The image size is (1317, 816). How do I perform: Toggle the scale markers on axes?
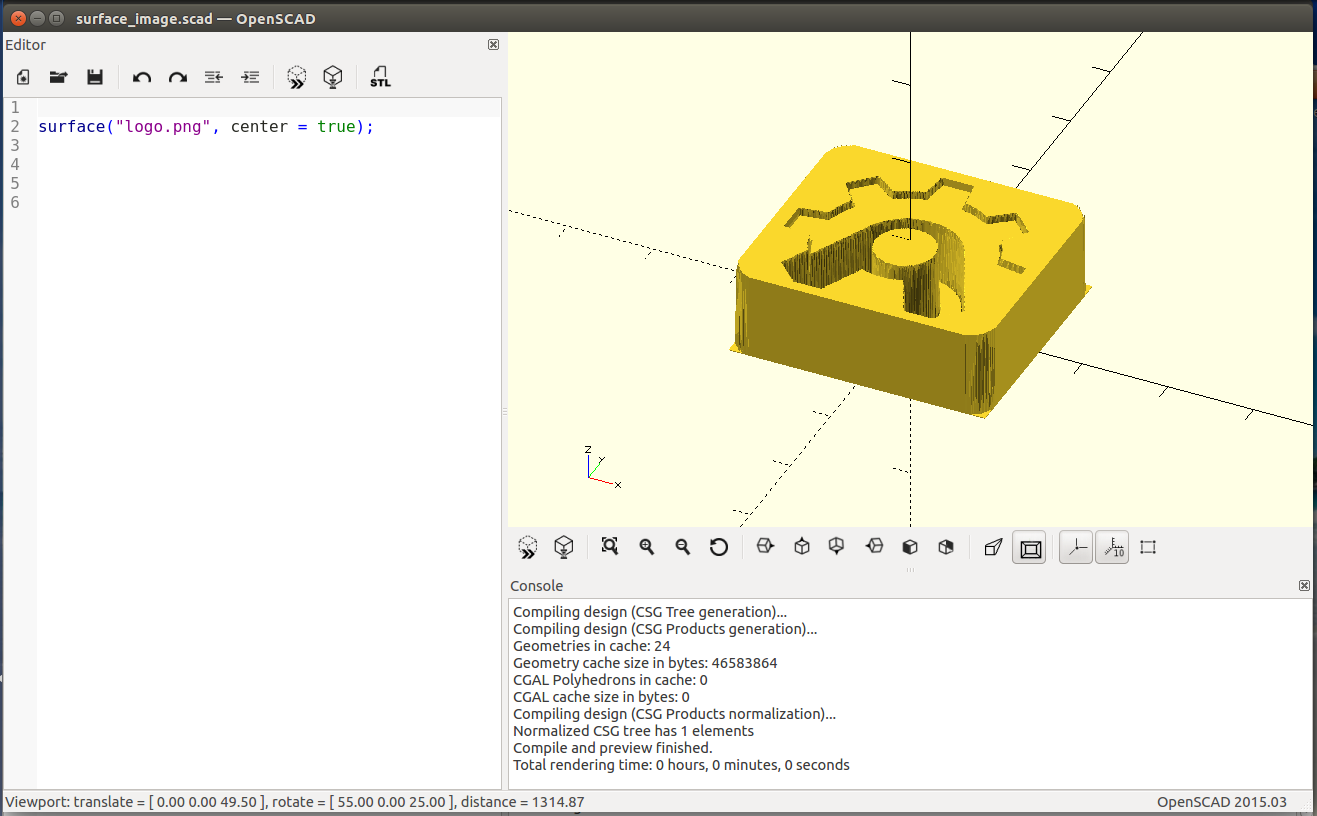[x=1112, y=547]
